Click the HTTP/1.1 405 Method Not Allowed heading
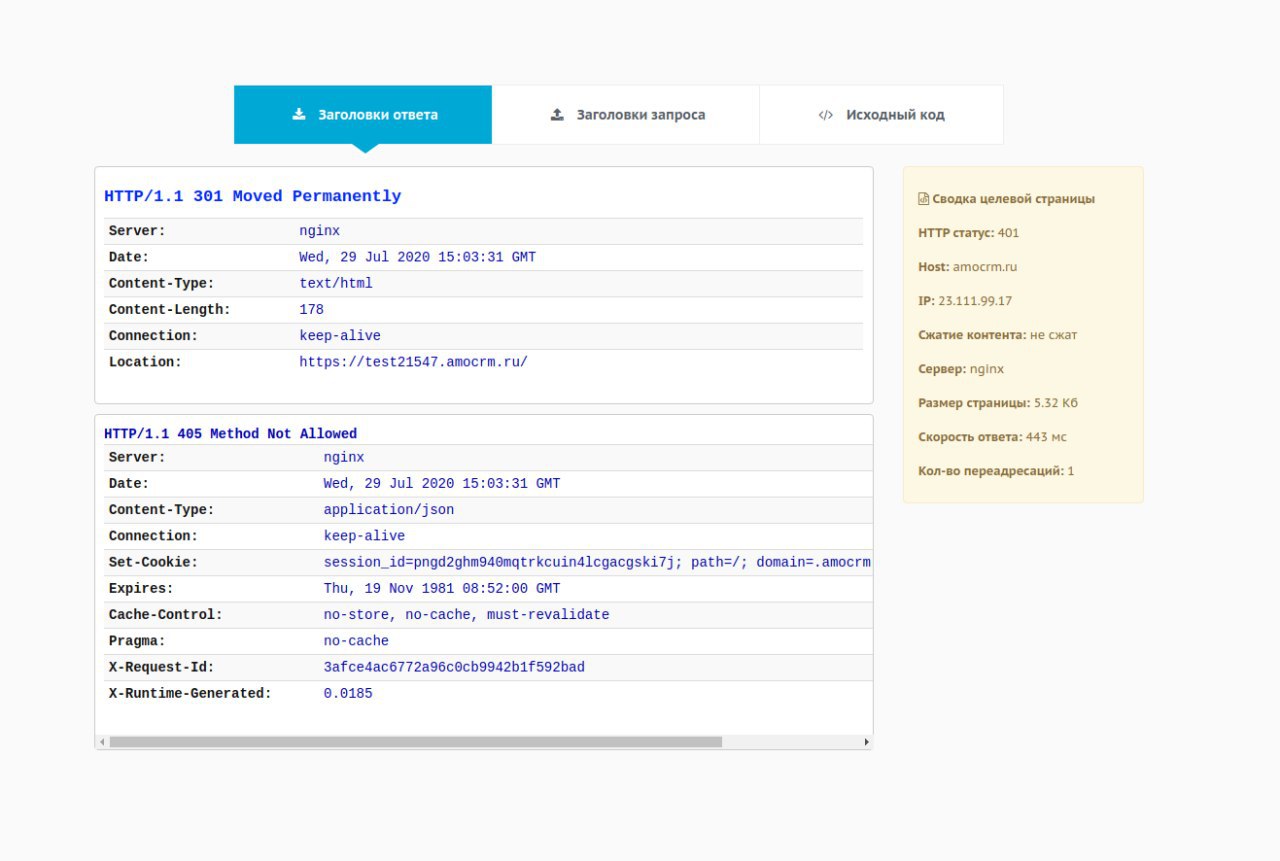Viewport: 1280px width, 861px height. (x=230, y=434)
